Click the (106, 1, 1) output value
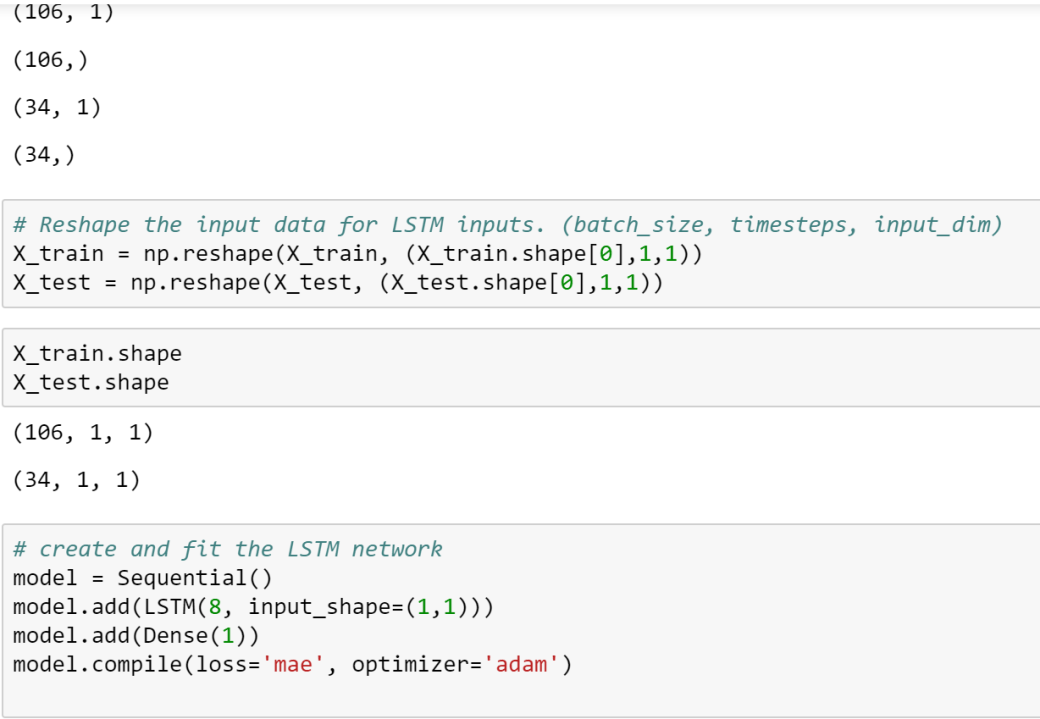This screenshot has width=1040, height=719. 83,433
